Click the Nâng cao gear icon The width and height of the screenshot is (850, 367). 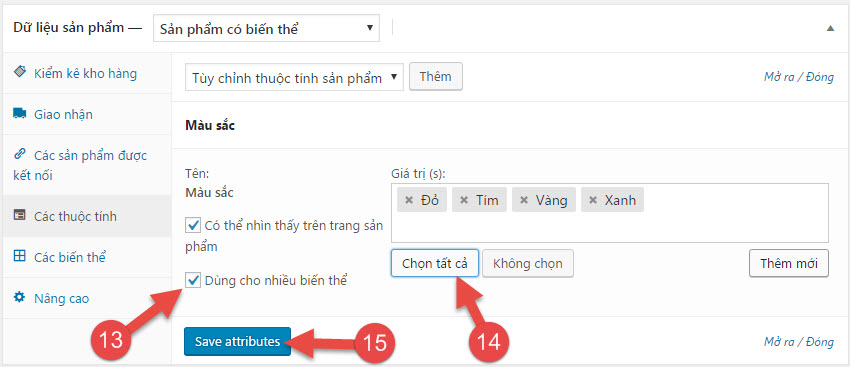(20, 298)
